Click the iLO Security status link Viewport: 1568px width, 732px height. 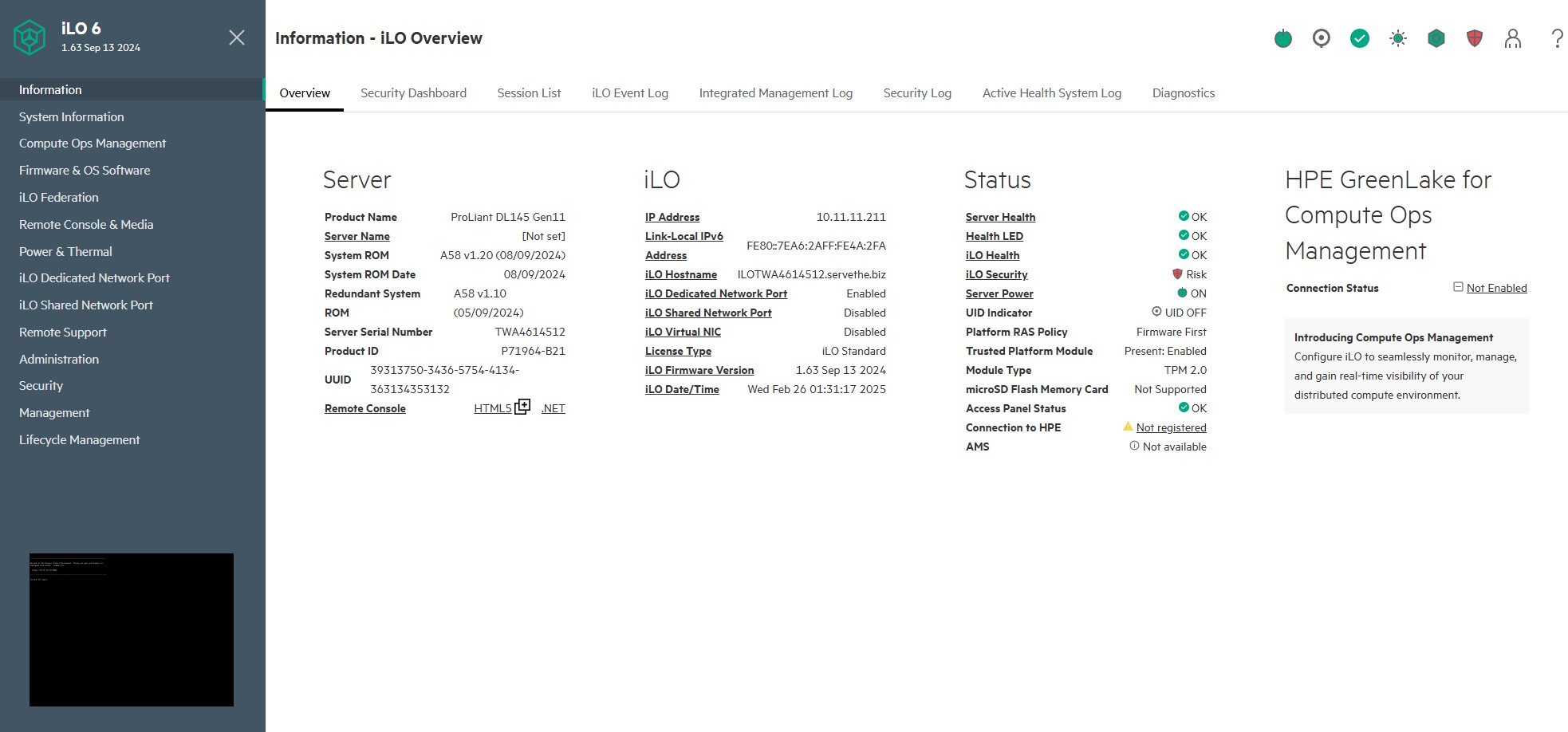(997, 274)
